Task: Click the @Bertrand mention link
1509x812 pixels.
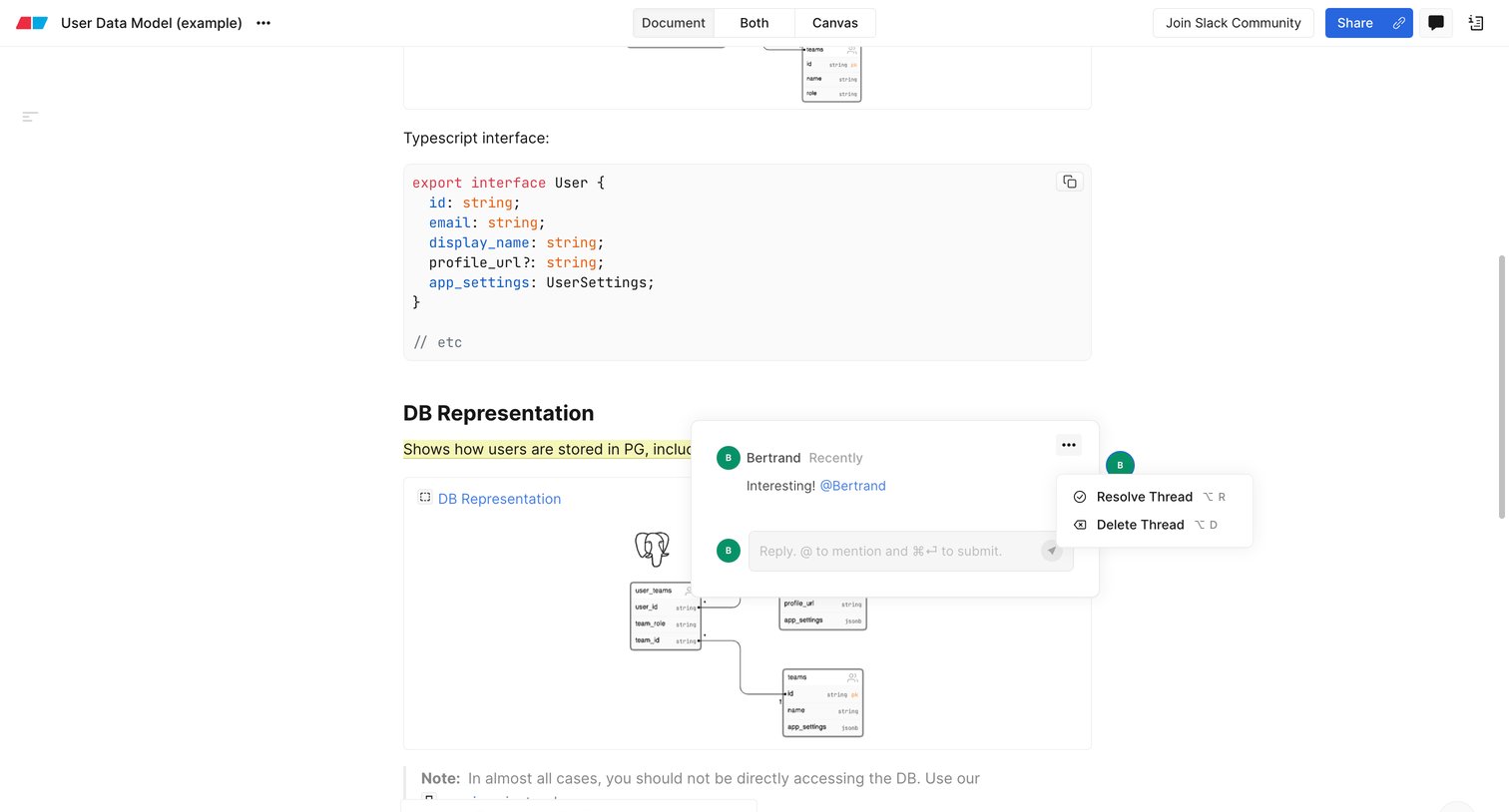Action: [x=852, y=486]
